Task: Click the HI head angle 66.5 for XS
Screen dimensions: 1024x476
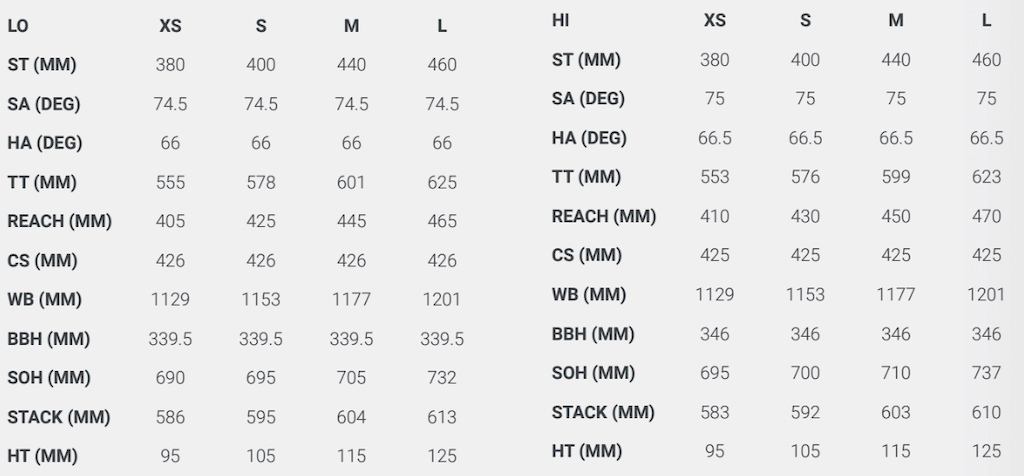Action: [x=714, y=138]
